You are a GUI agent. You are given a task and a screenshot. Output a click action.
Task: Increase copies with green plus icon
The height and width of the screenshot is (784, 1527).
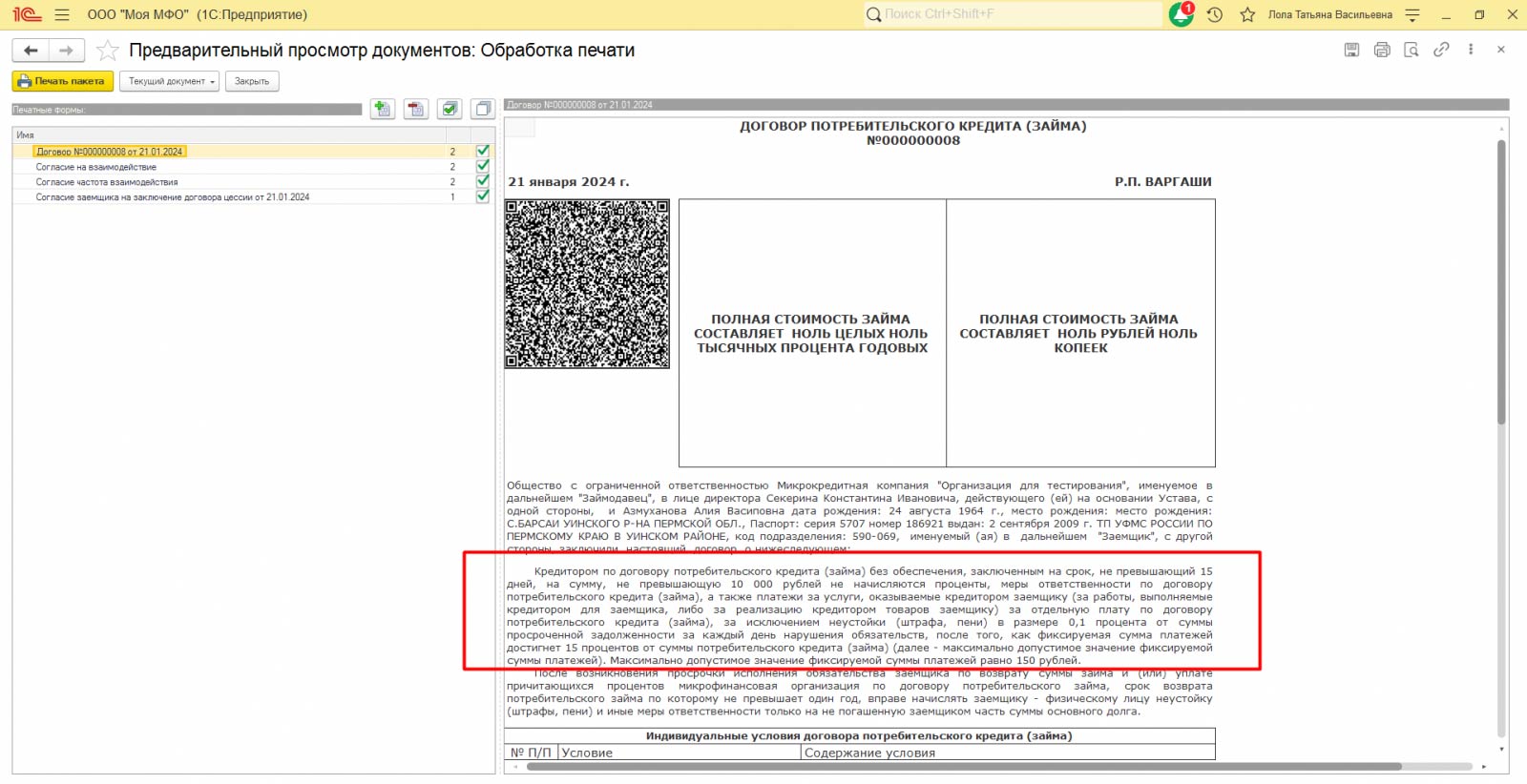pos(383,110)
